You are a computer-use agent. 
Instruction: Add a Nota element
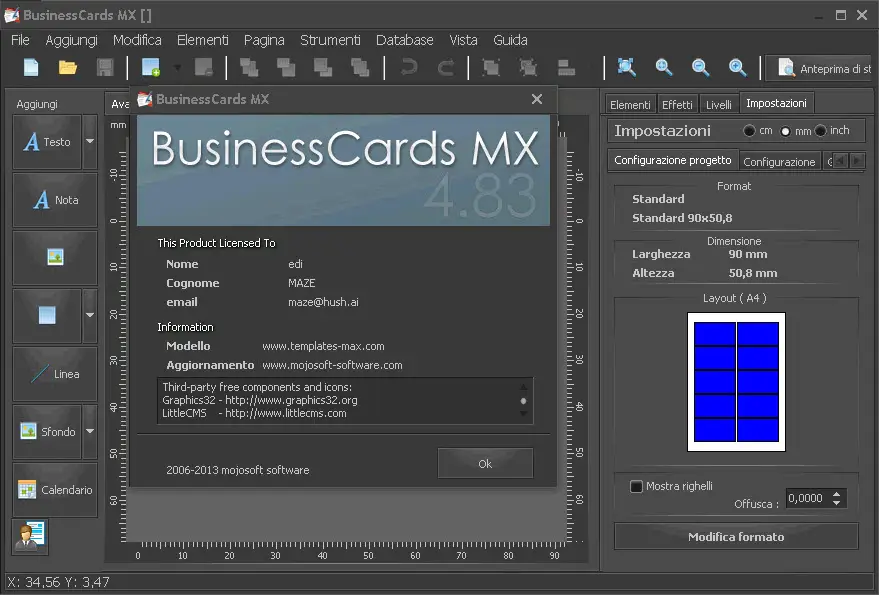coord(55,200)
